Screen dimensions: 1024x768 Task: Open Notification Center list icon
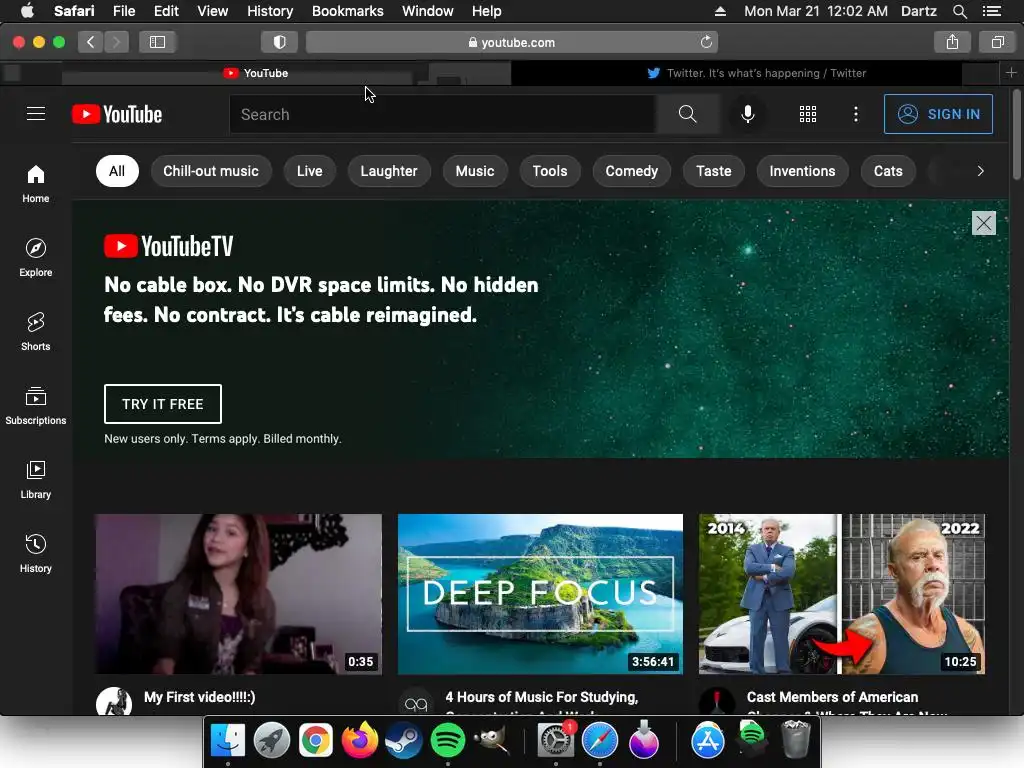991,11
